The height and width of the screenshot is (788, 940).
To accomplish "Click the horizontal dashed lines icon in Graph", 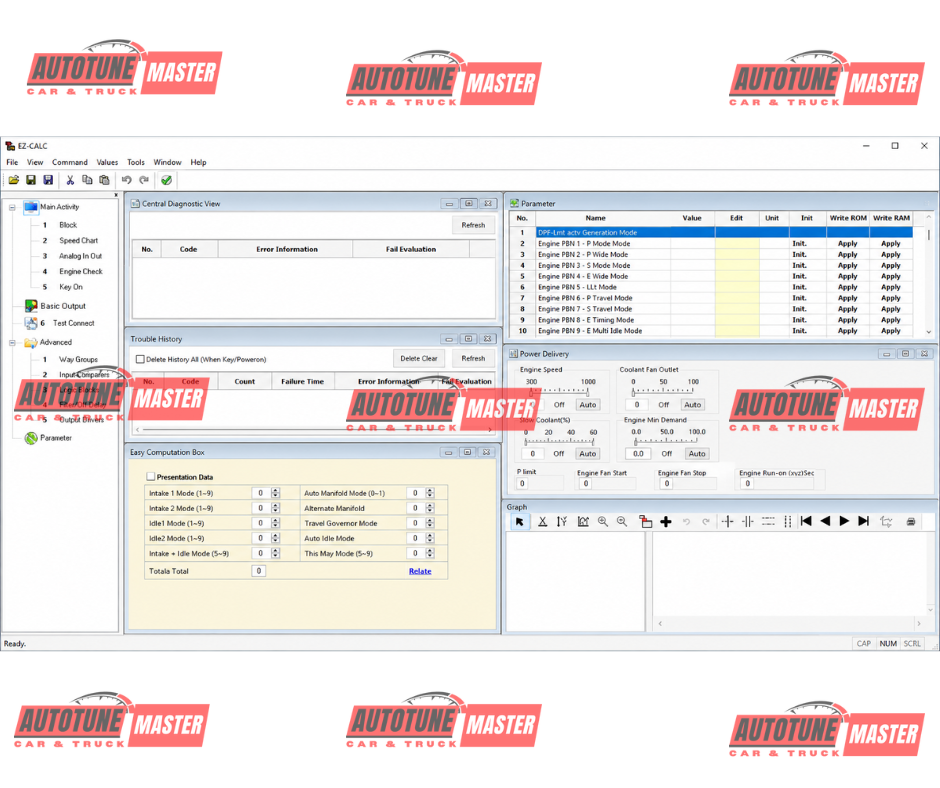I will click(x=768, y=522).
